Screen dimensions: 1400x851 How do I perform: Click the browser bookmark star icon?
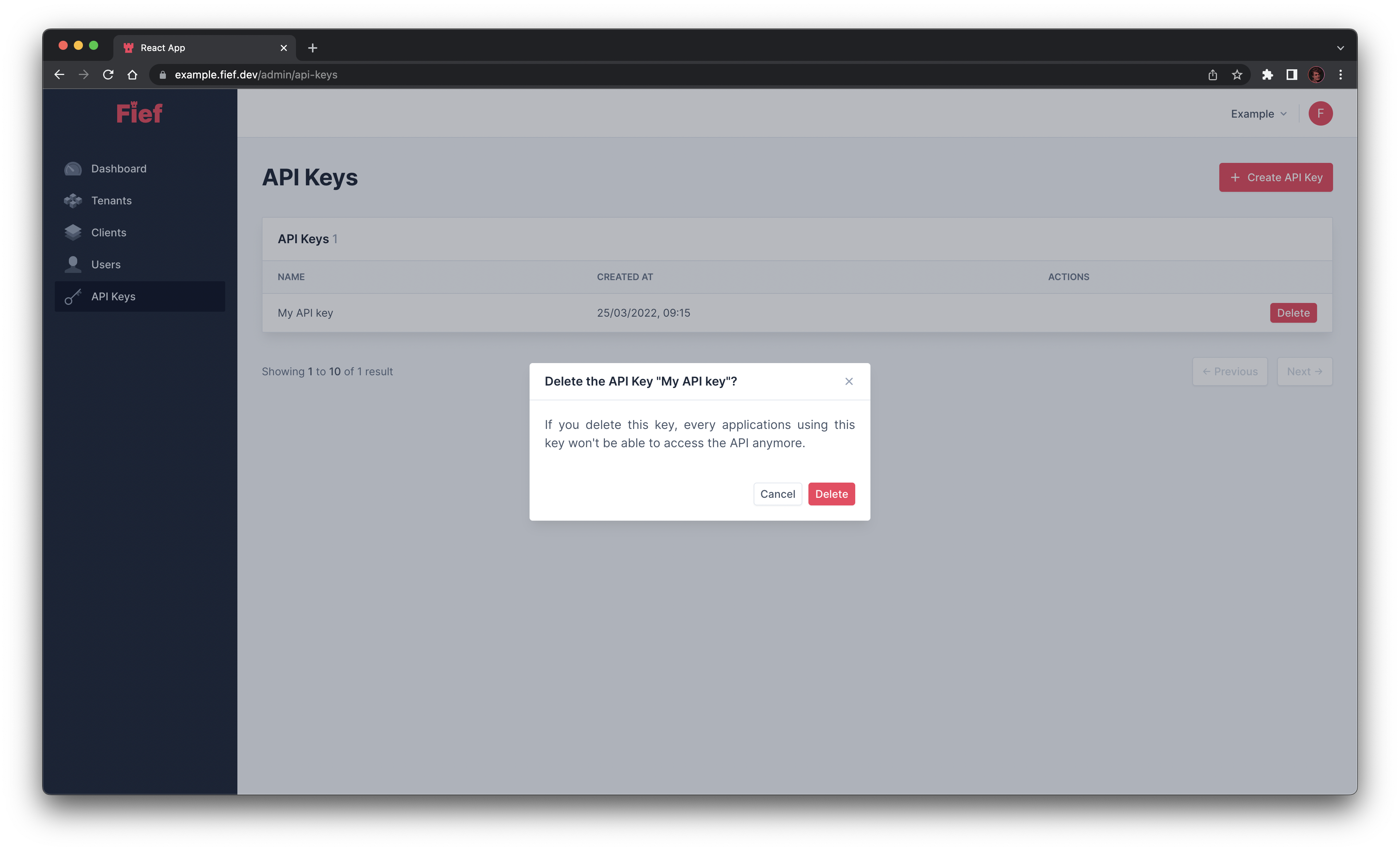pyautogui.click(x=1237, y=74)
